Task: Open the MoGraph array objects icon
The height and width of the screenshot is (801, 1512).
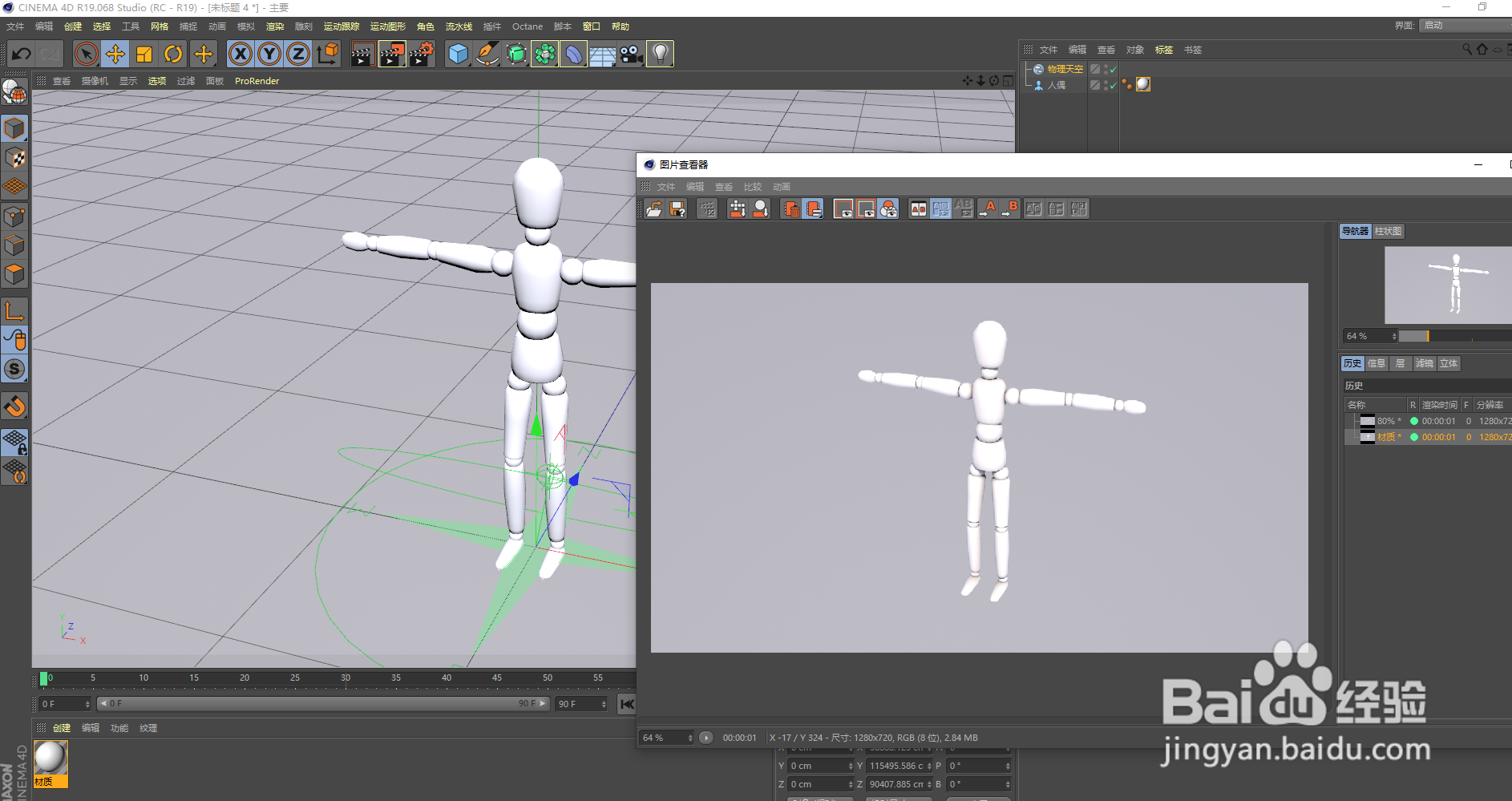Action: coord(544,55)
